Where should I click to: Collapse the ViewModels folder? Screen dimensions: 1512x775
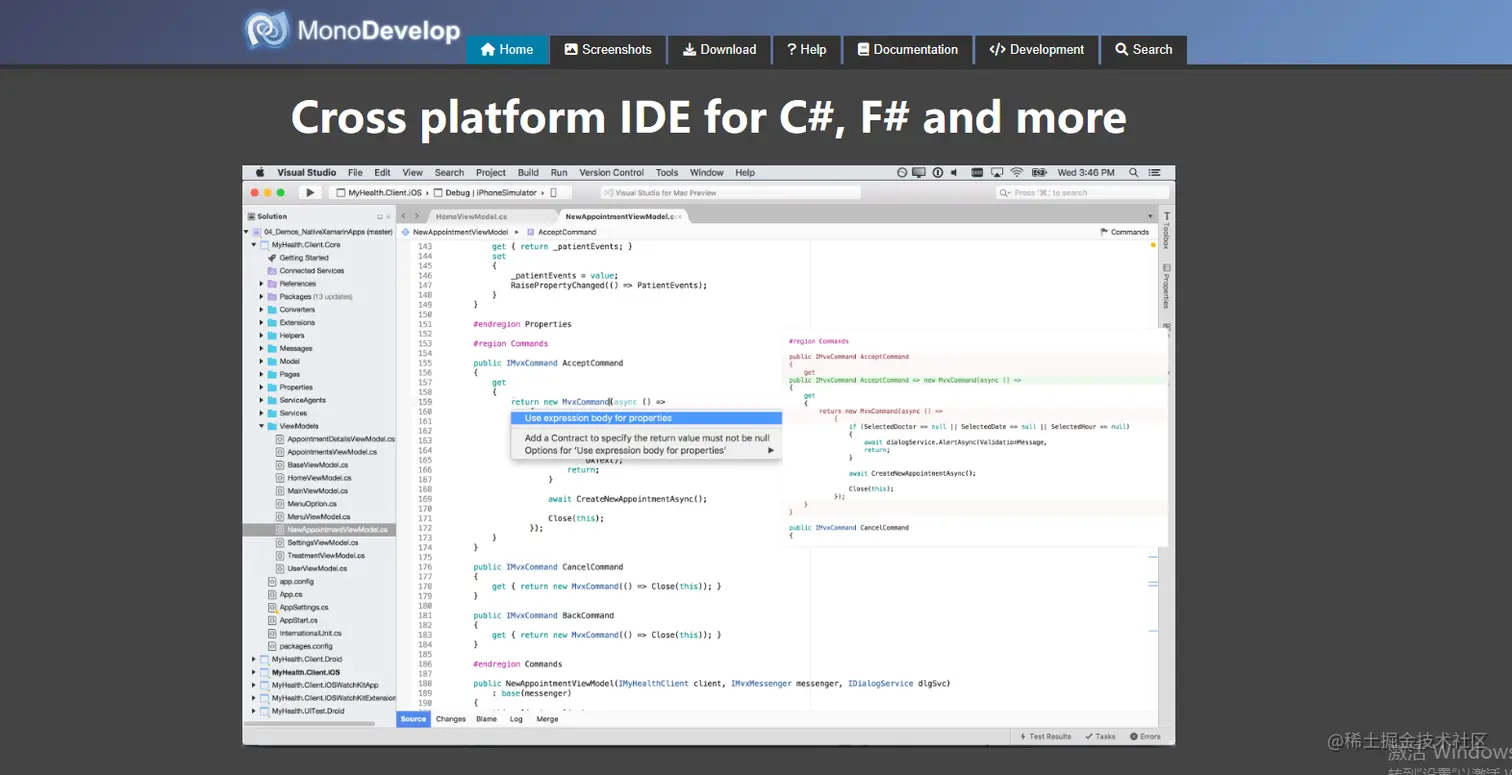coord(261,426)
